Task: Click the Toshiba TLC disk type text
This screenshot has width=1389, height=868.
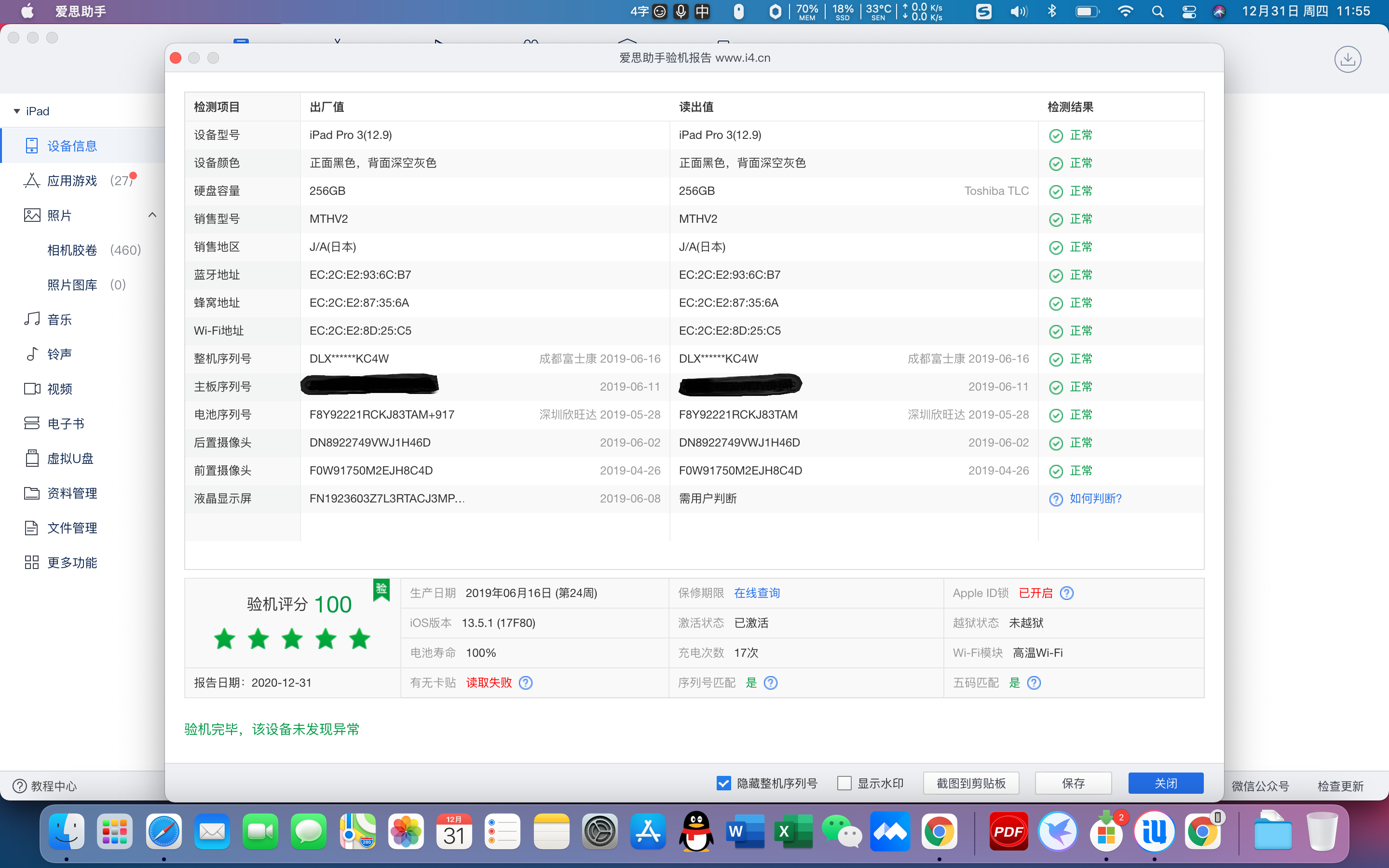Action: coord(996,190)
